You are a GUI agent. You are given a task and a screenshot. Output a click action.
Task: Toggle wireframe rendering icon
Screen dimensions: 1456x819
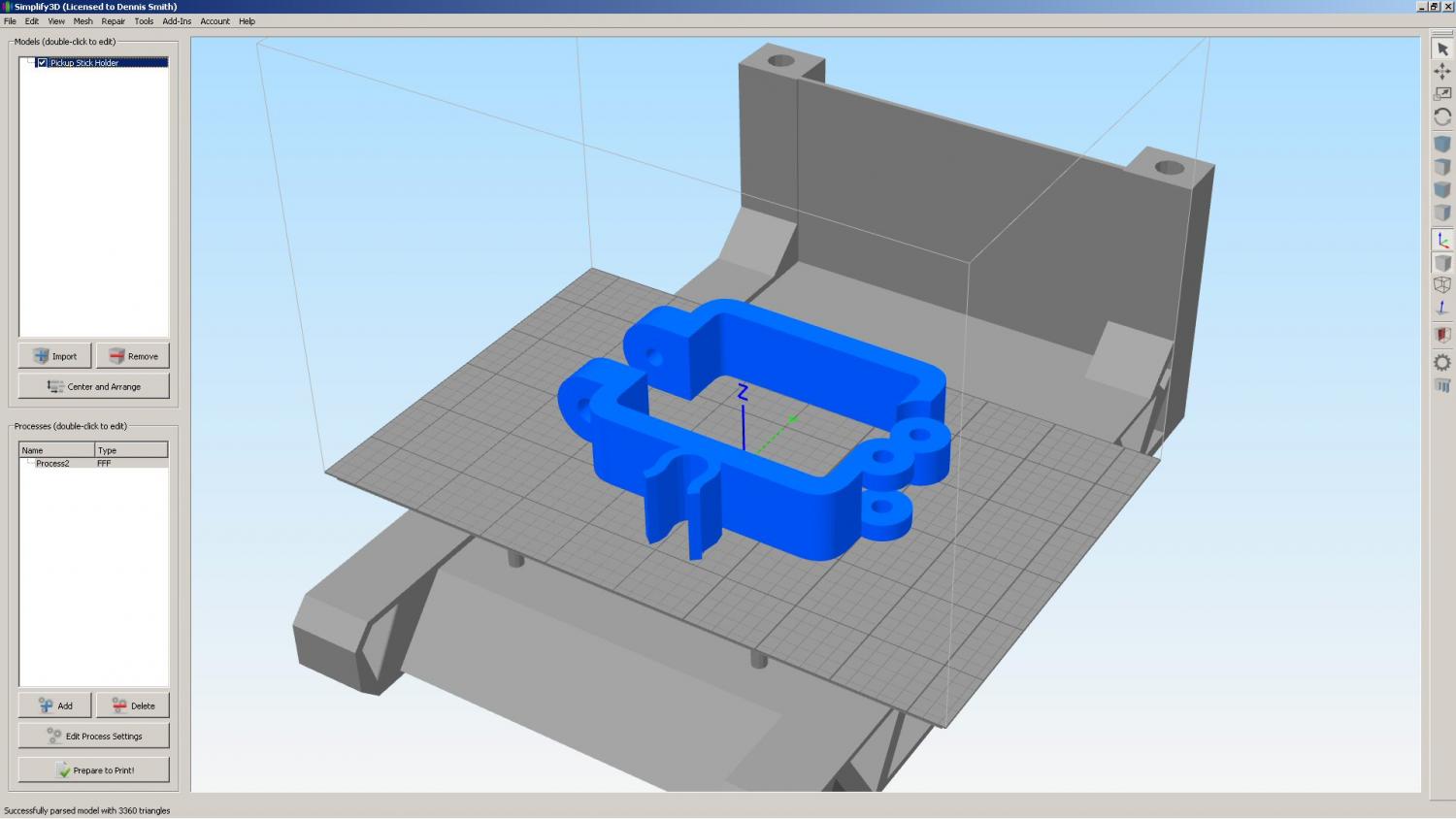1442,285
